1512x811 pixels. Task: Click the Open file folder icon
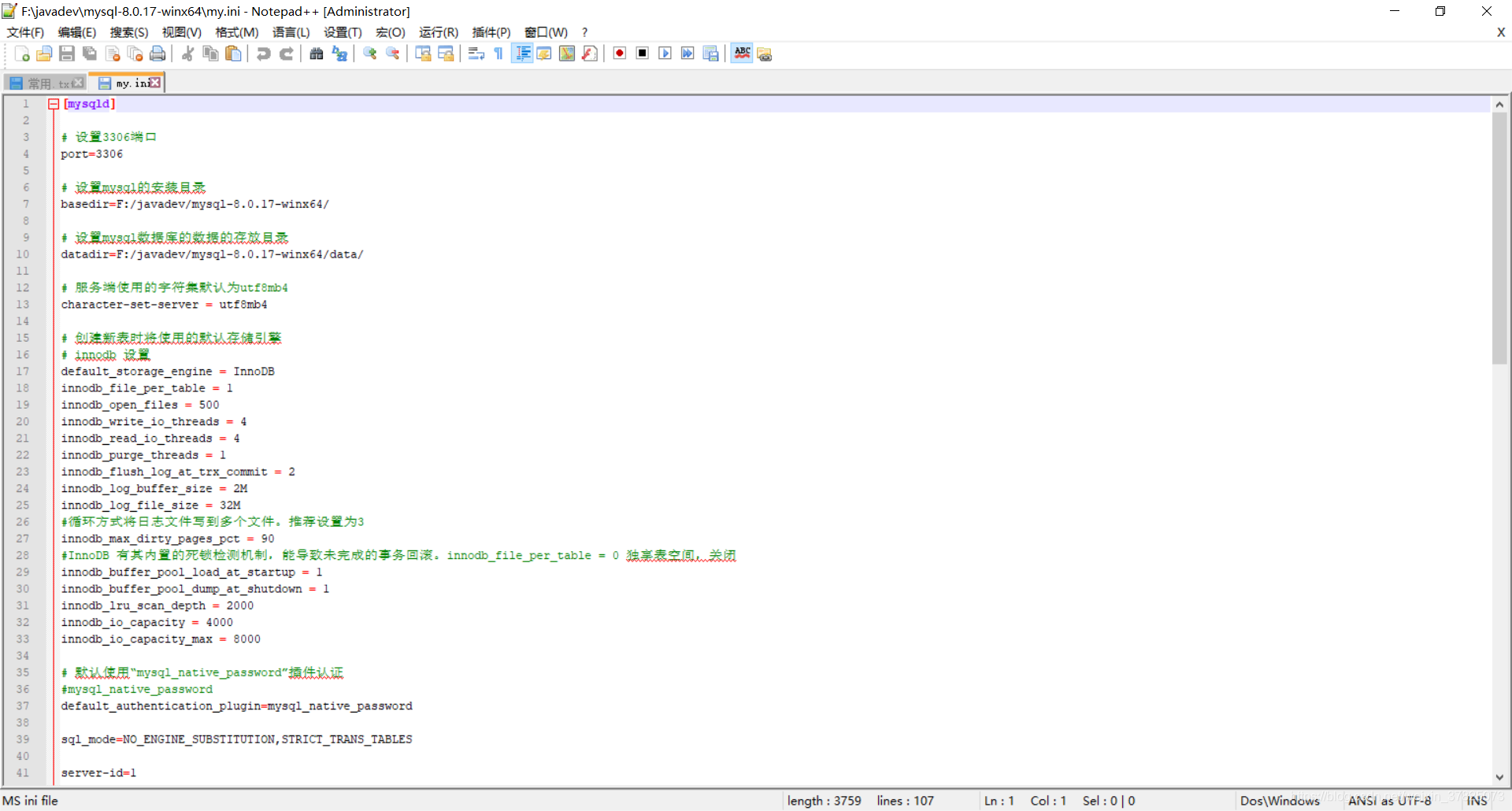click(x=44, y=54)
